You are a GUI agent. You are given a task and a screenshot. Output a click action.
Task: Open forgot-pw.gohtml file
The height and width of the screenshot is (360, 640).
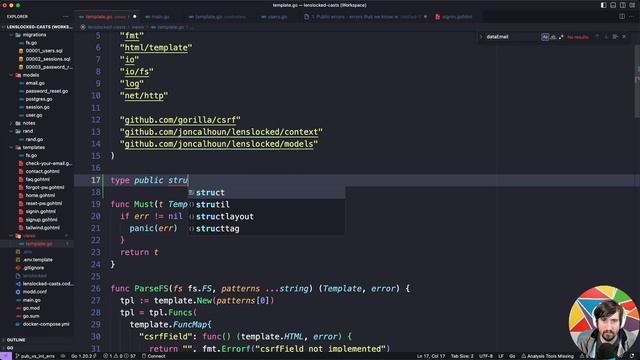(45, 187)
